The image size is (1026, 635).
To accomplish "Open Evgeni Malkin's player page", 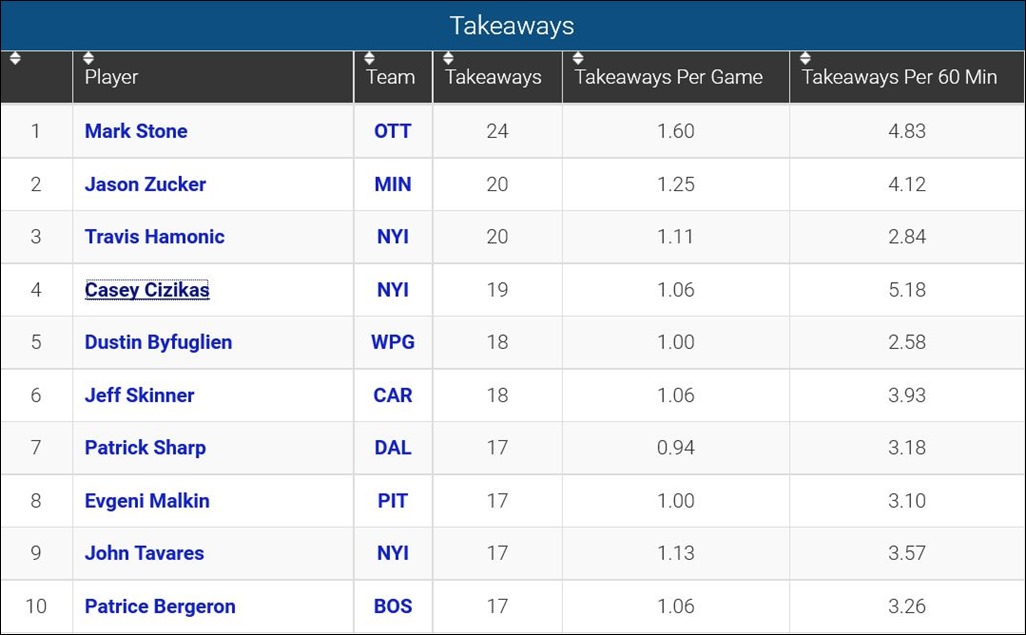I will pos(146,500).
